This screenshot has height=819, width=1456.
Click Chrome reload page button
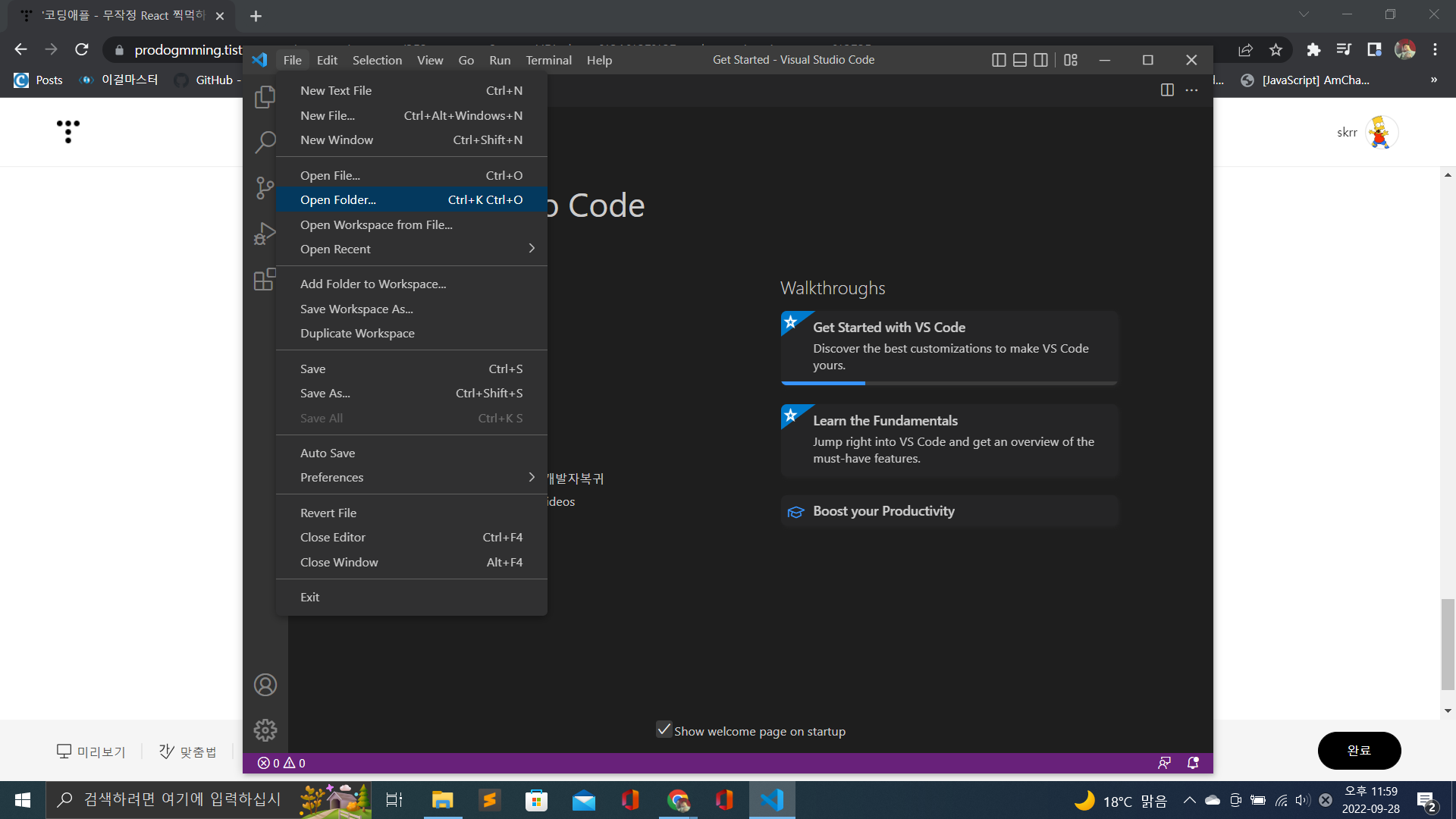tap(82, 49)
